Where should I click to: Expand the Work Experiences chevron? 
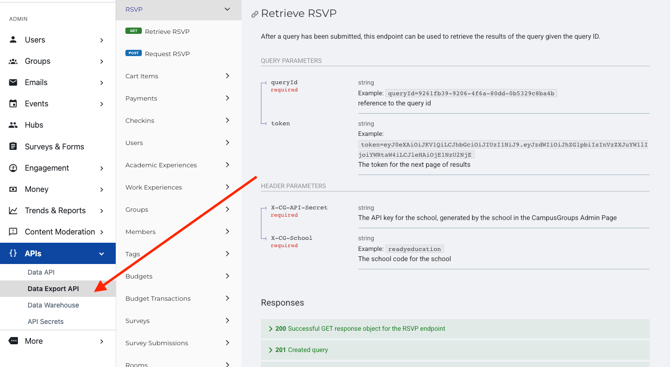pyautogui.click(x=227, y=187)
